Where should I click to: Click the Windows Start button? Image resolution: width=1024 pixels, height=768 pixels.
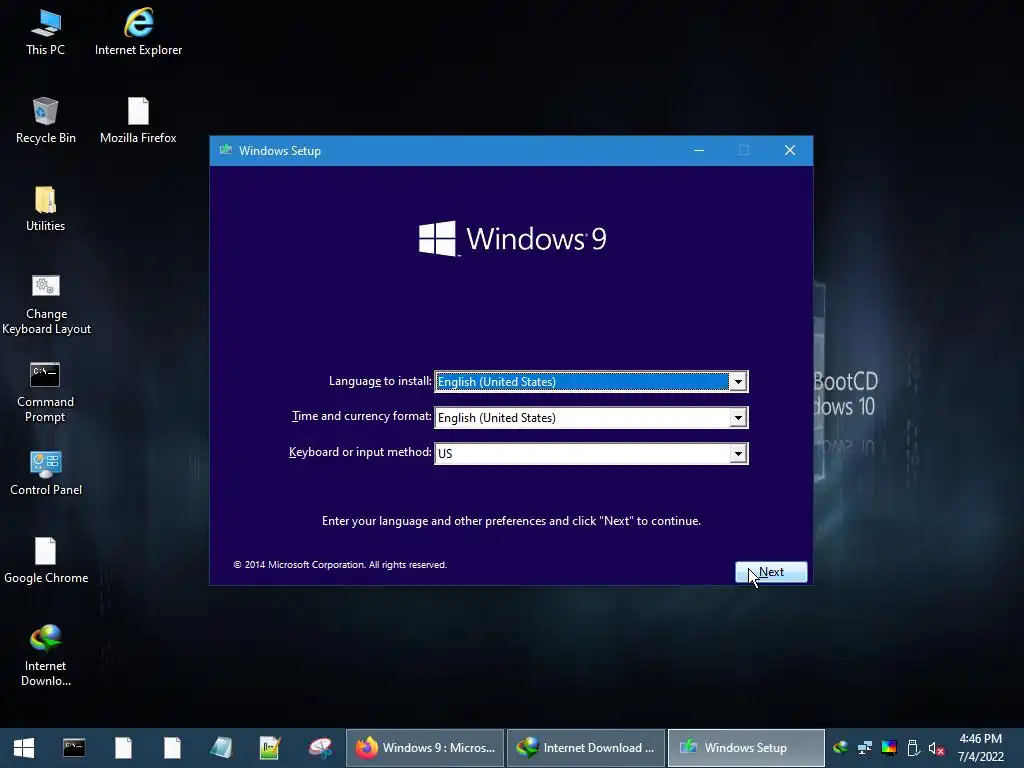[24, 748]
